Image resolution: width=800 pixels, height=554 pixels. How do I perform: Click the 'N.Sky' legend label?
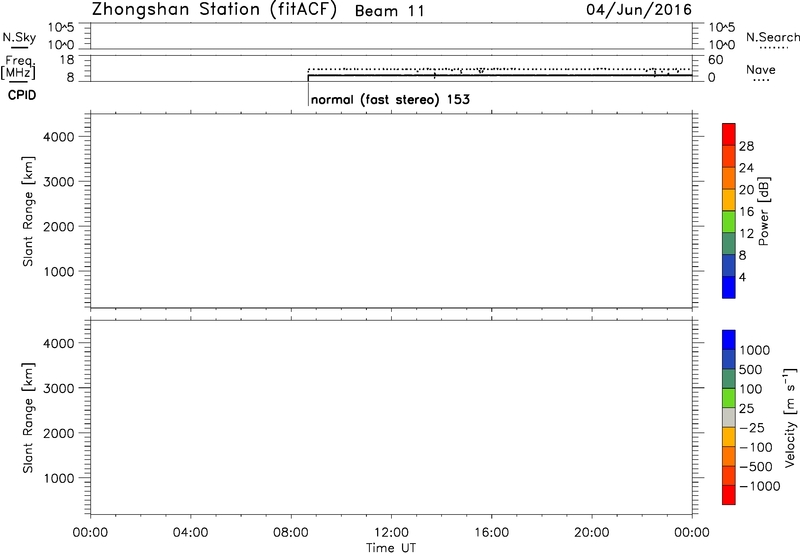click(19, 37)
